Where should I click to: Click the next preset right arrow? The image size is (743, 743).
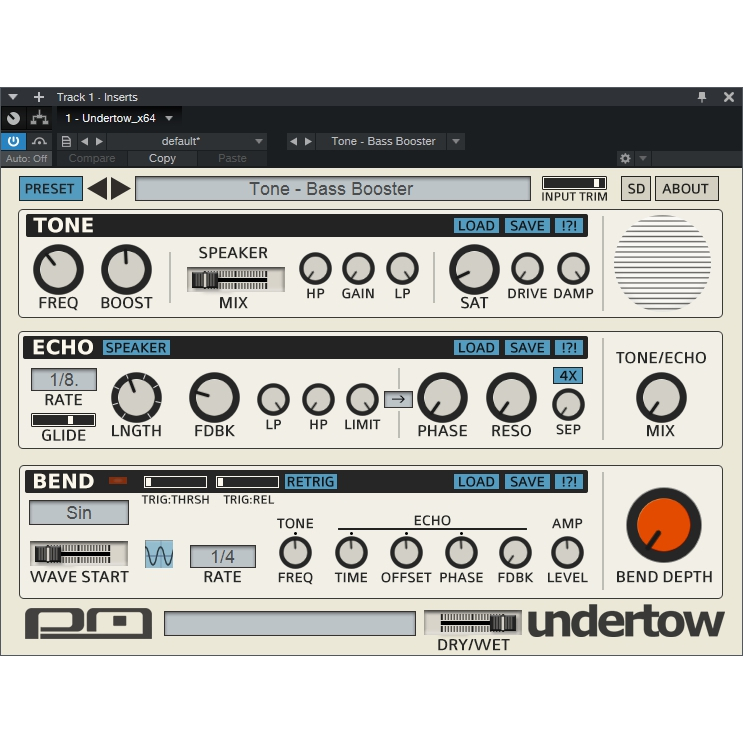click(121, 189)
